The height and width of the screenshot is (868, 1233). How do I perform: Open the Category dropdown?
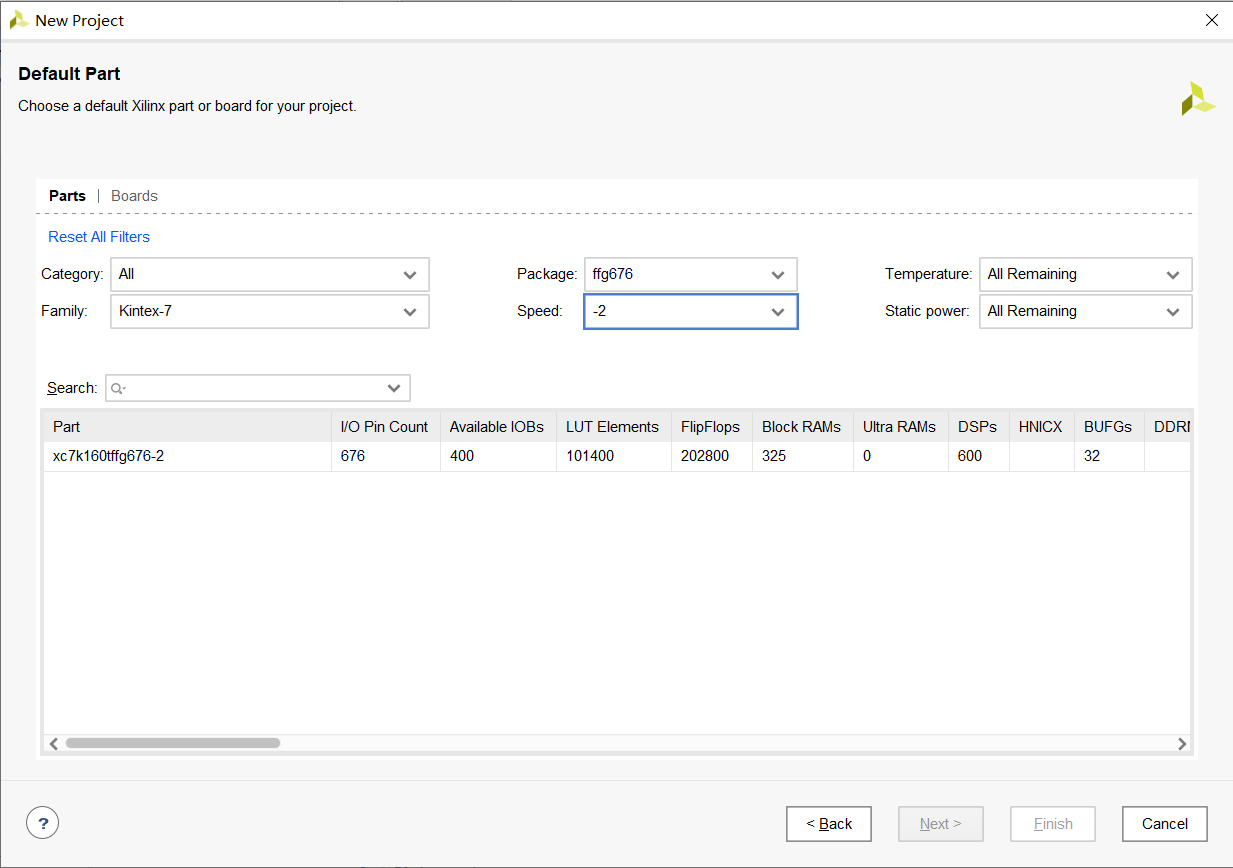(270, 274)
